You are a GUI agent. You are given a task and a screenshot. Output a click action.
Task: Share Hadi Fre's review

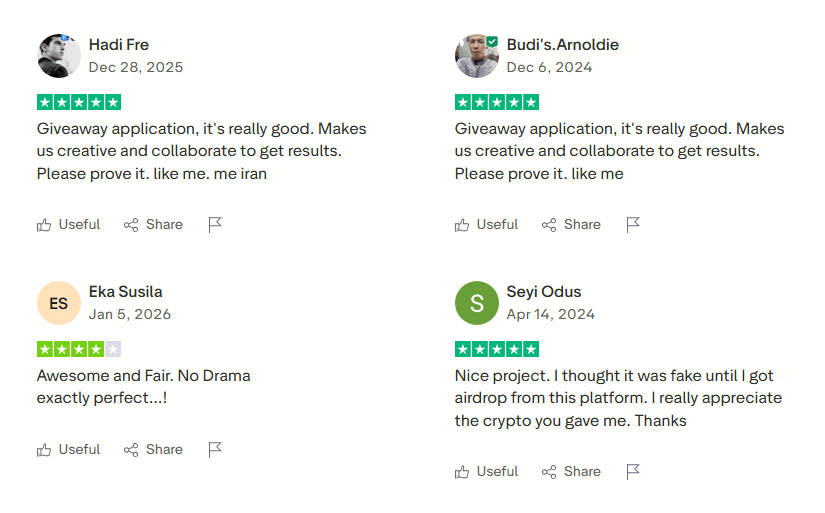pyautogui.click(x=153, y=225)
